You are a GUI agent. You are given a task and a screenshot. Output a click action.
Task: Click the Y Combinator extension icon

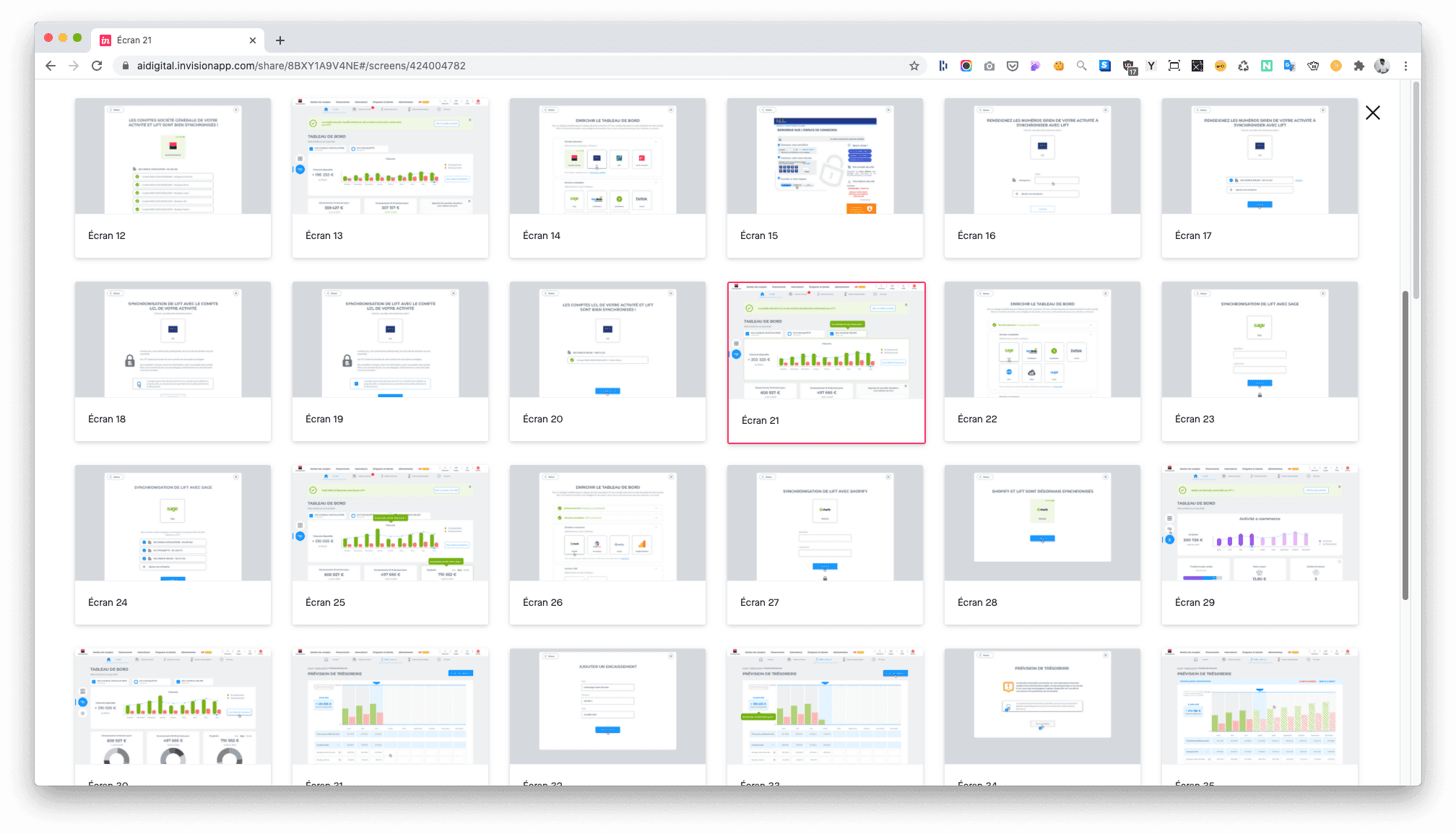point(1151,66)
